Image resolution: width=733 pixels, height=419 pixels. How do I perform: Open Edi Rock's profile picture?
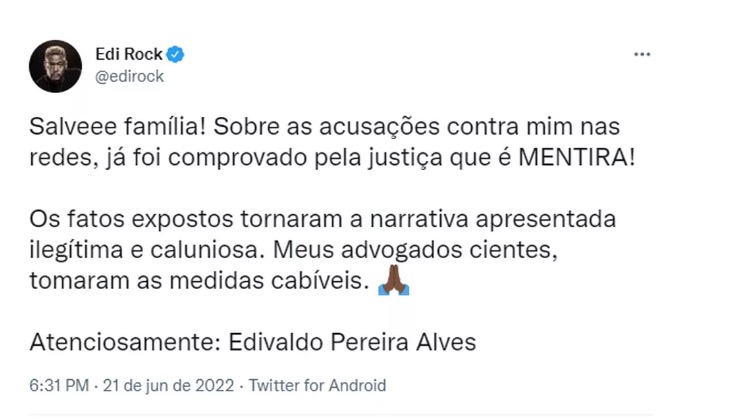[53, 64]
